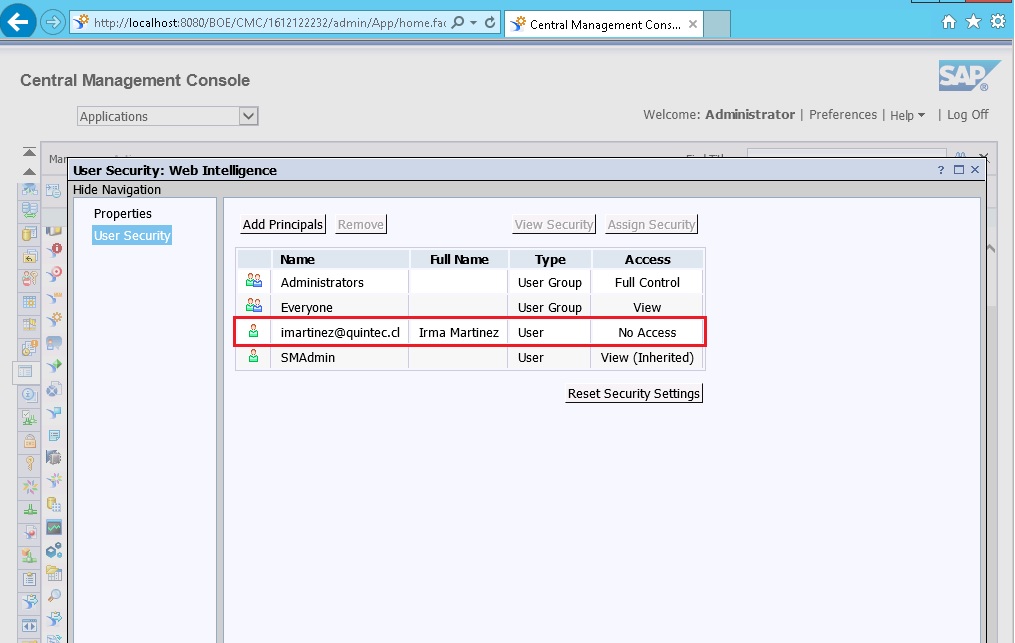Select the SMAdmin row name
This screenshot has height=643, width=1015.
pos(307,357)
